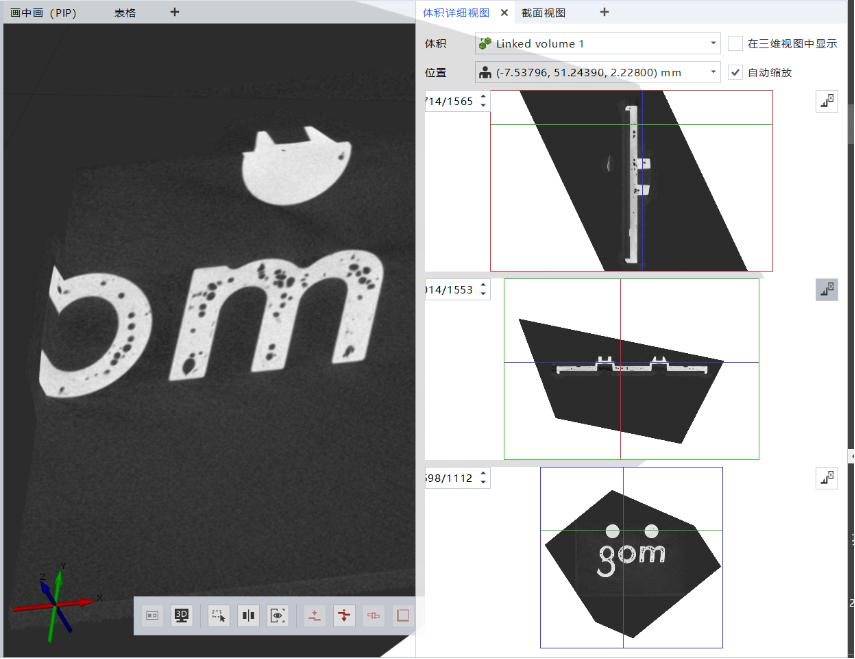The width and height of the screenshot is (855, 659).
Task: Uncheck the 自动缩放 checkbox
Action: [x=735, y=72]
